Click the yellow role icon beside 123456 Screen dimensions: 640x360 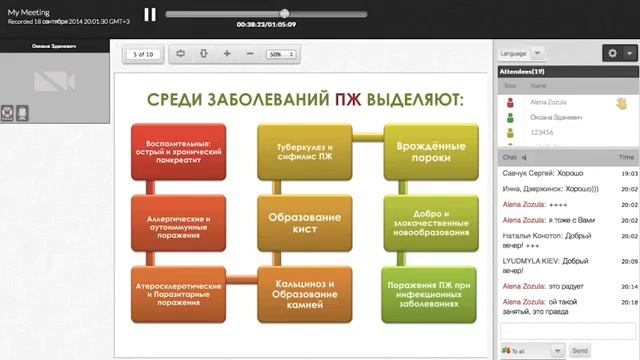[510, 133]
